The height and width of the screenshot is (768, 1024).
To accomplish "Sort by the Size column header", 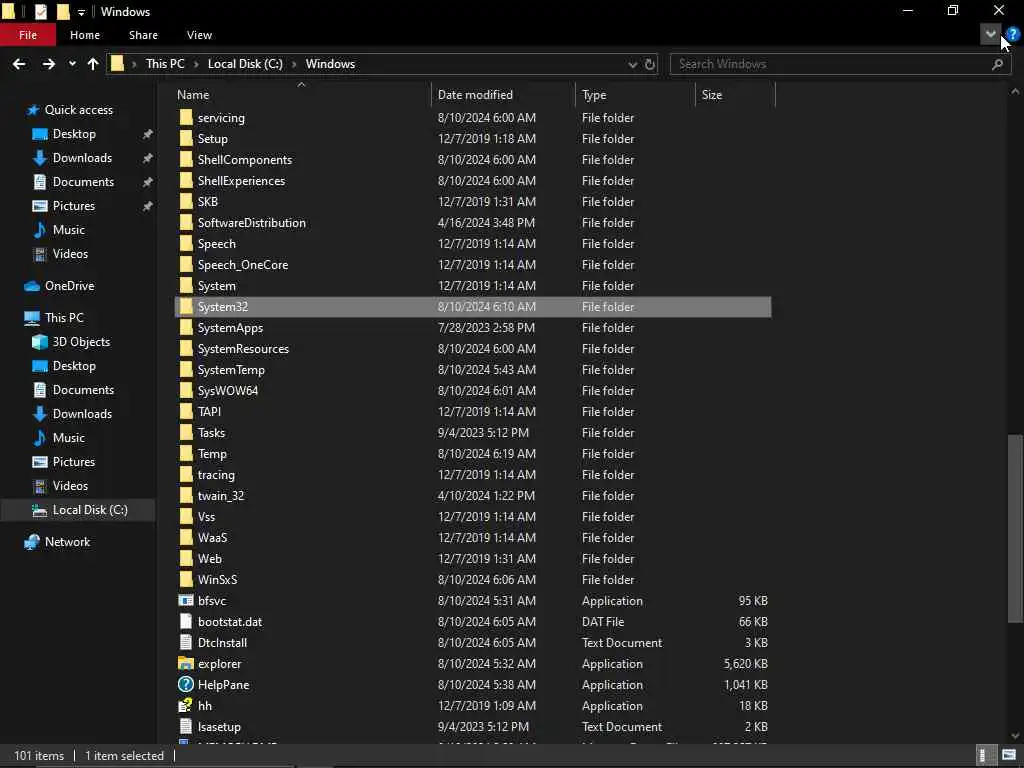I will tap(712, 95).
